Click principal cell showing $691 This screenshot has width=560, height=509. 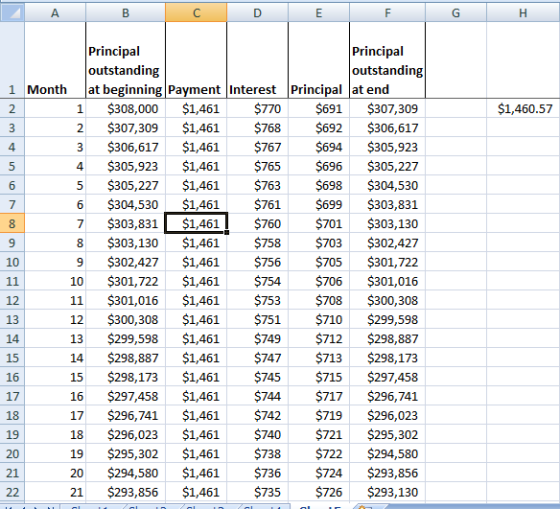pyautogui.click(x=319, y=109)
